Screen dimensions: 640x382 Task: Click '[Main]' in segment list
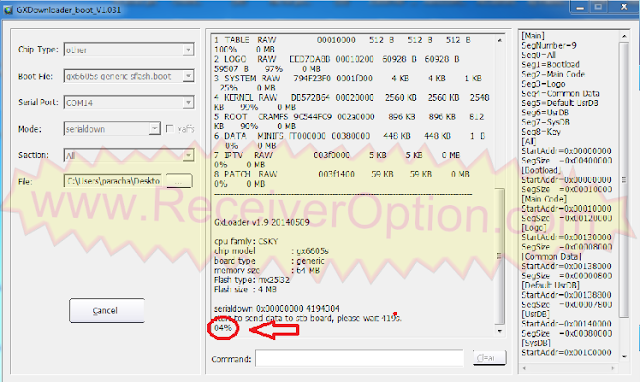coord(533,36)
